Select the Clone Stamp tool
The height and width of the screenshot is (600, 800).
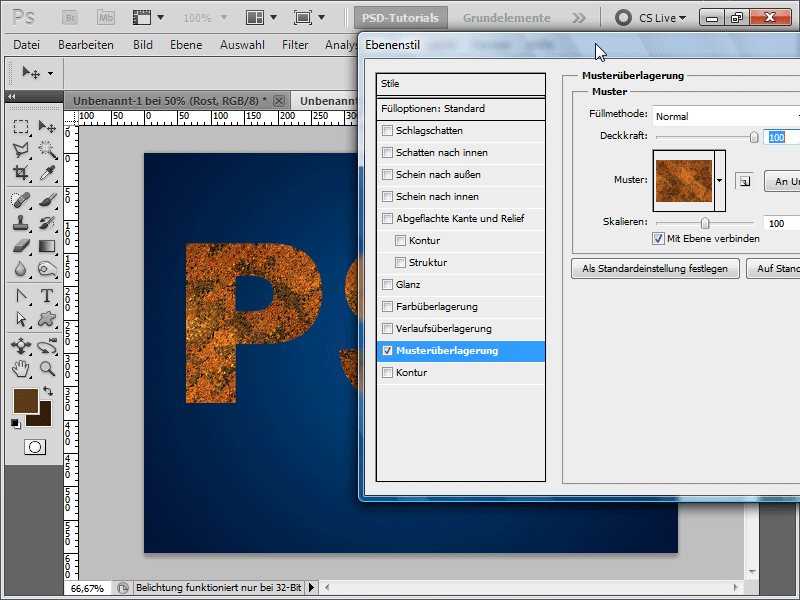click(21, 223)
